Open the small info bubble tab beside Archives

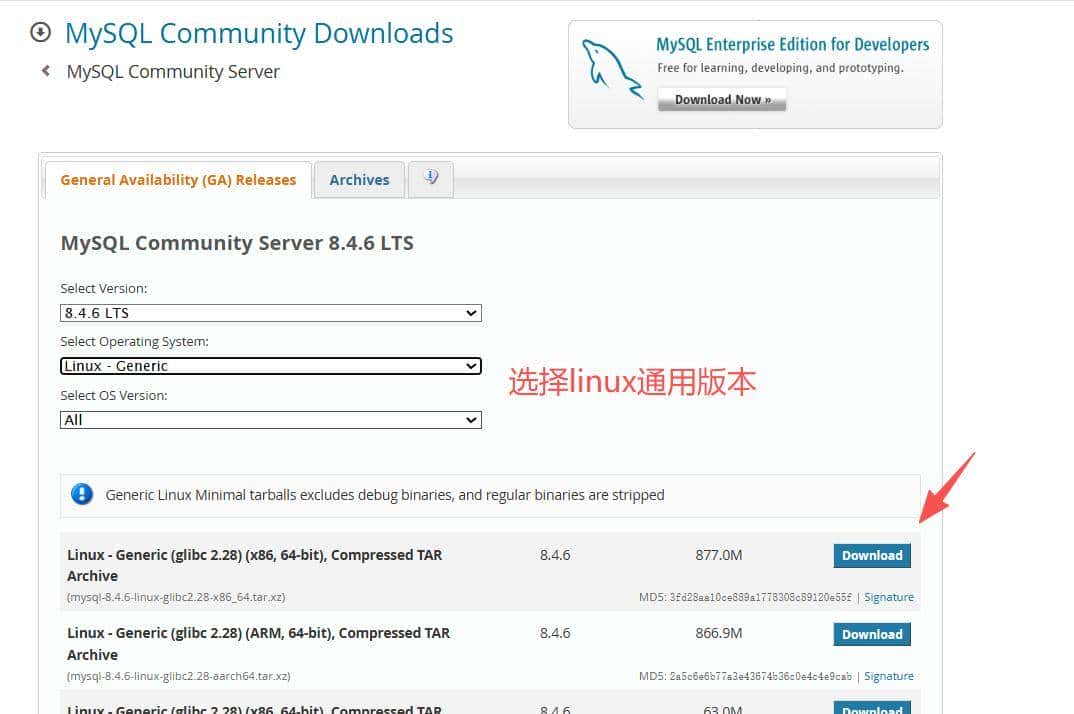pos(430,177)
